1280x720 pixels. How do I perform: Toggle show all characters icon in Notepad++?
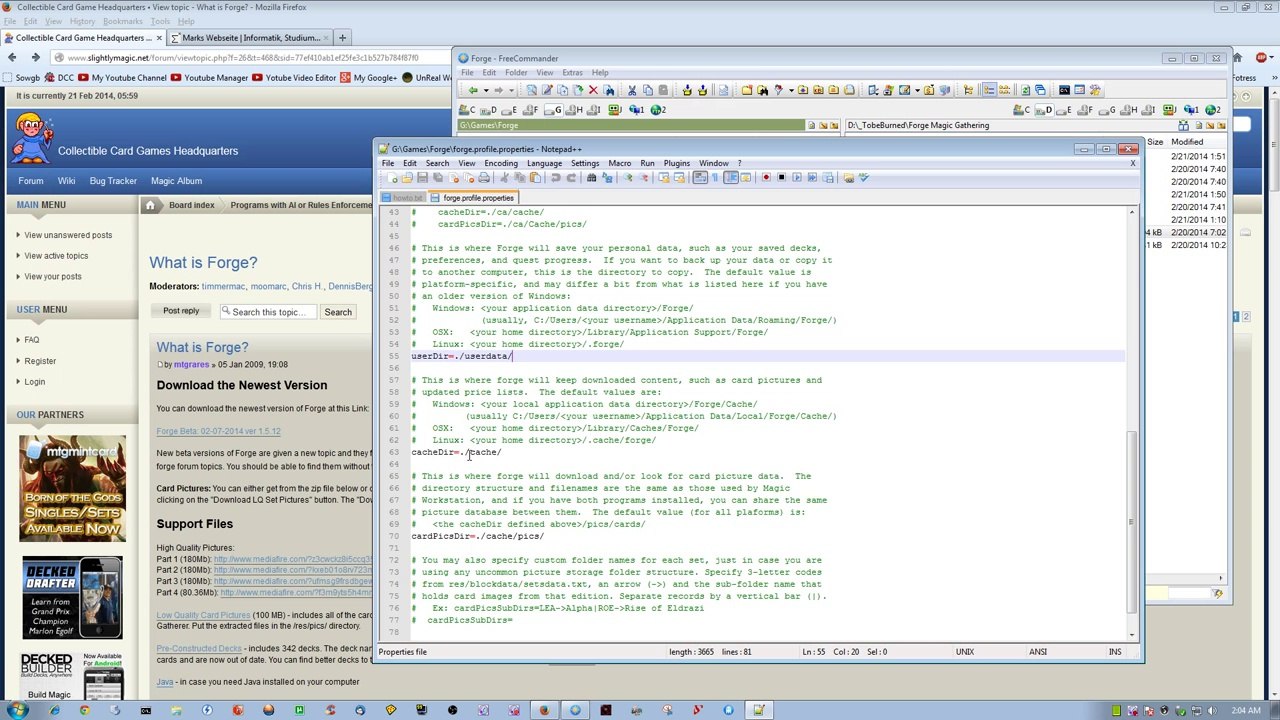click(715, 178)
